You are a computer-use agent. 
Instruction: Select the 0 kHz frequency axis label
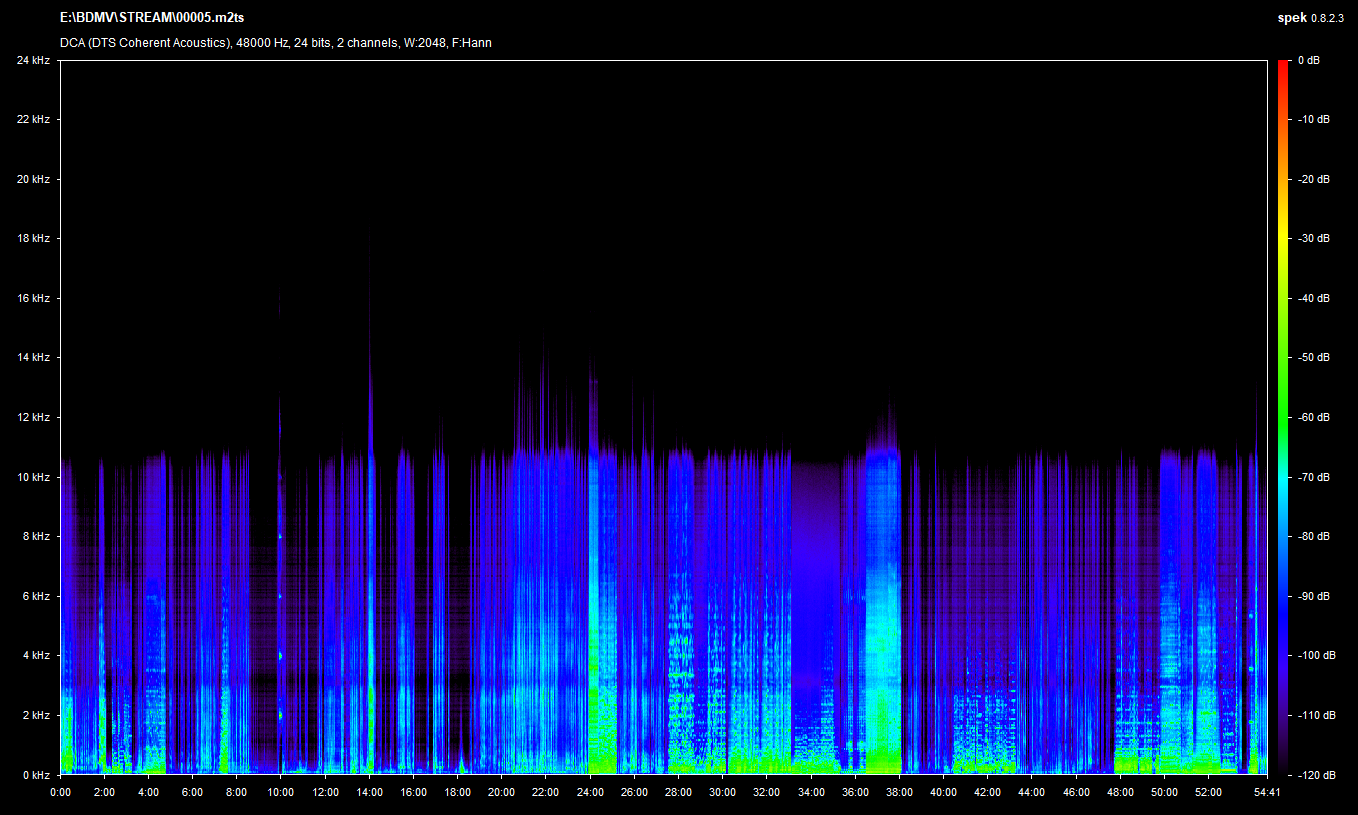(35, 775)
